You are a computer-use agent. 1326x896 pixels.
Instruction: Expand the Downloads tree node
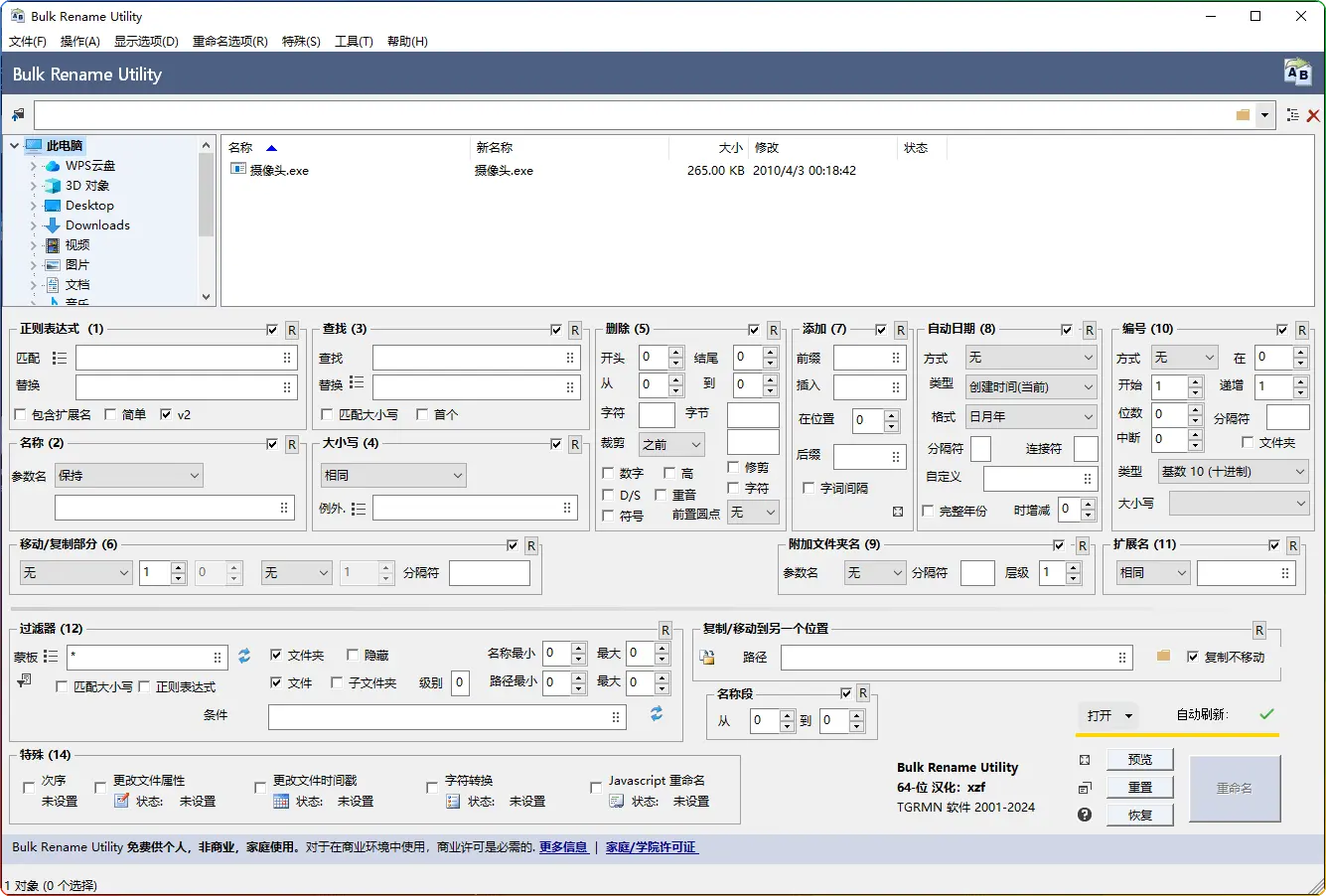33,225
